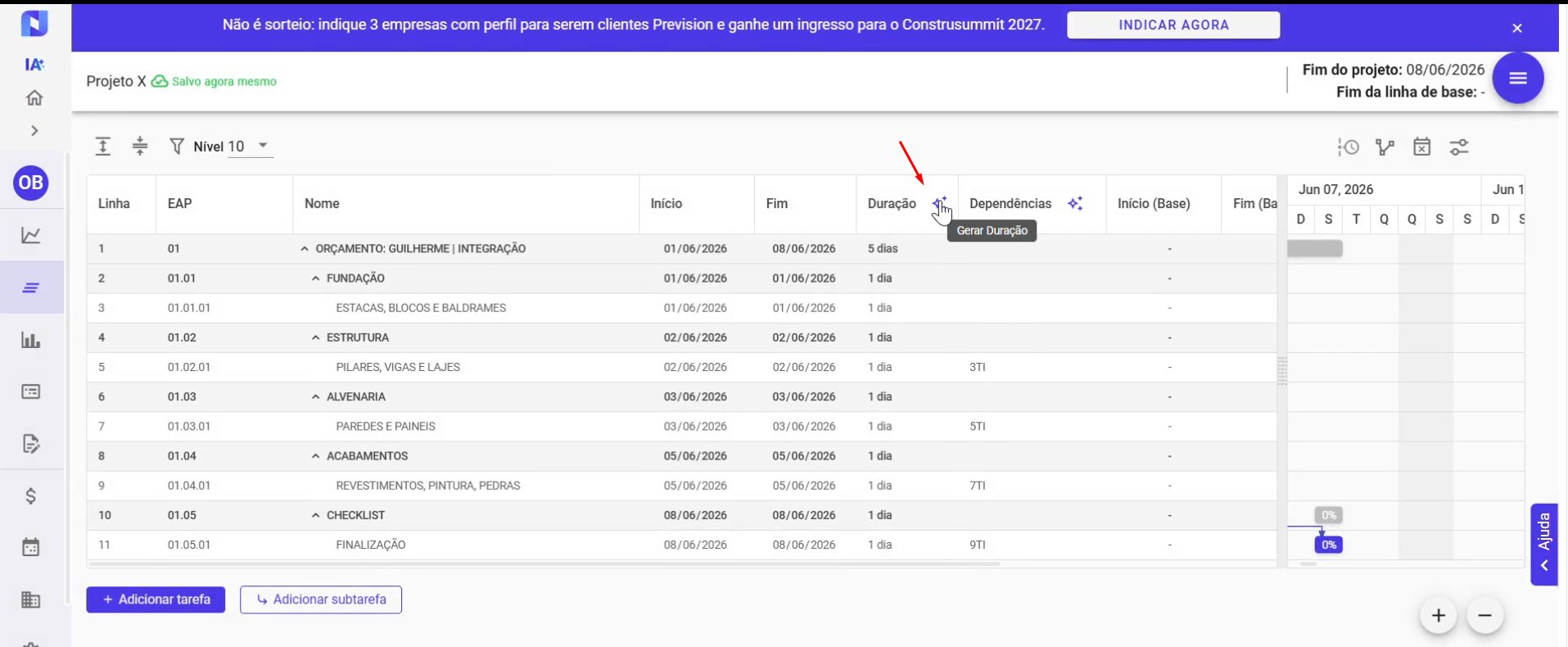This screenshot has width=1568, height=647.
Task: Zoom out the Gantt with minus button
Action: [1484, 615]
